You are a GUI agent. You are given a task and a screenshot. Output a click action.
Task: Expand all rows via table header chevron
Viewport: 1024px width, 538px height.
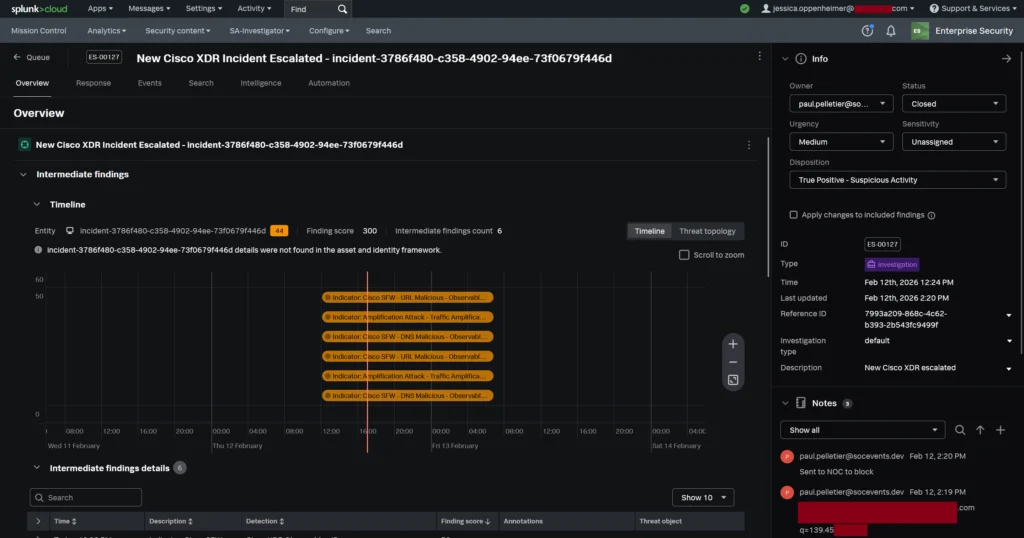[38, 521]
